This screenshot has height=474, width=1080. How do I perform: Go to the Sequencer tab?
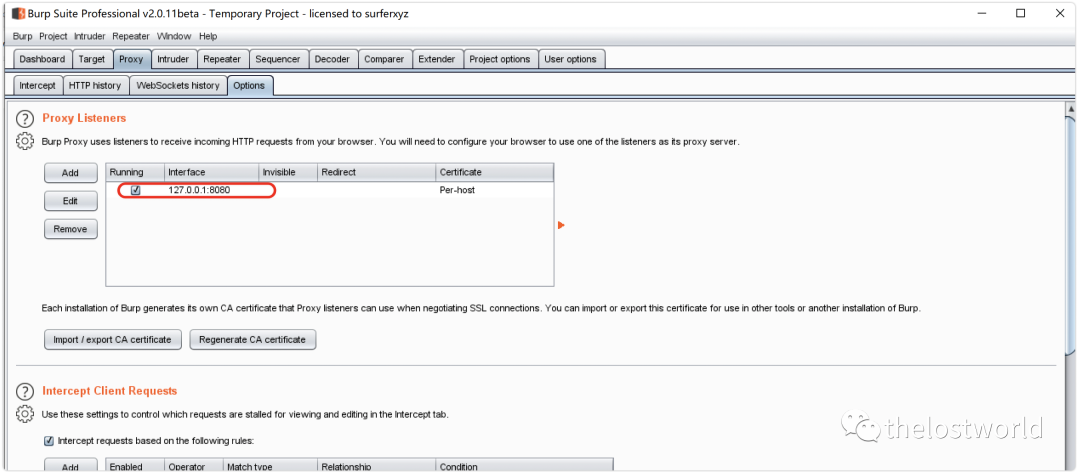(x=278, y=59)
